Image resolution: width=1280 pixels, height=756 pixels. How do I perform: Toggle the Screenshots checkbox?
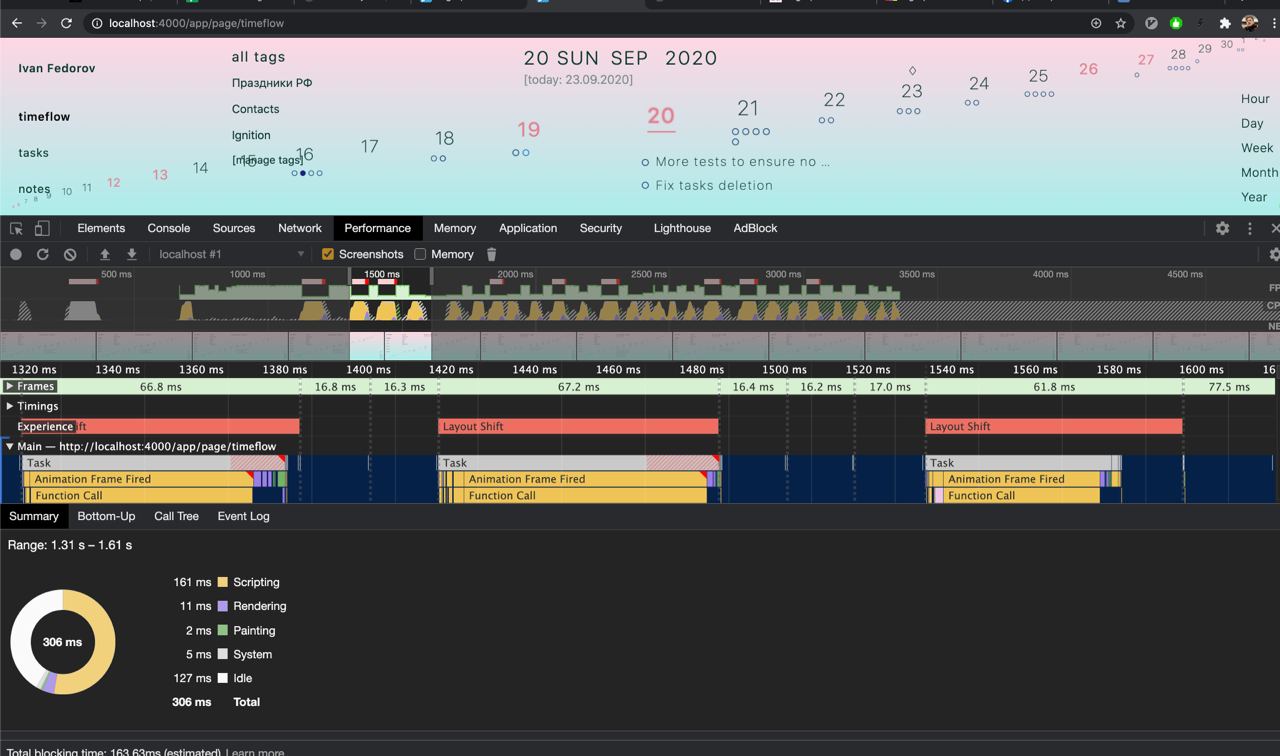coord(327,255)
